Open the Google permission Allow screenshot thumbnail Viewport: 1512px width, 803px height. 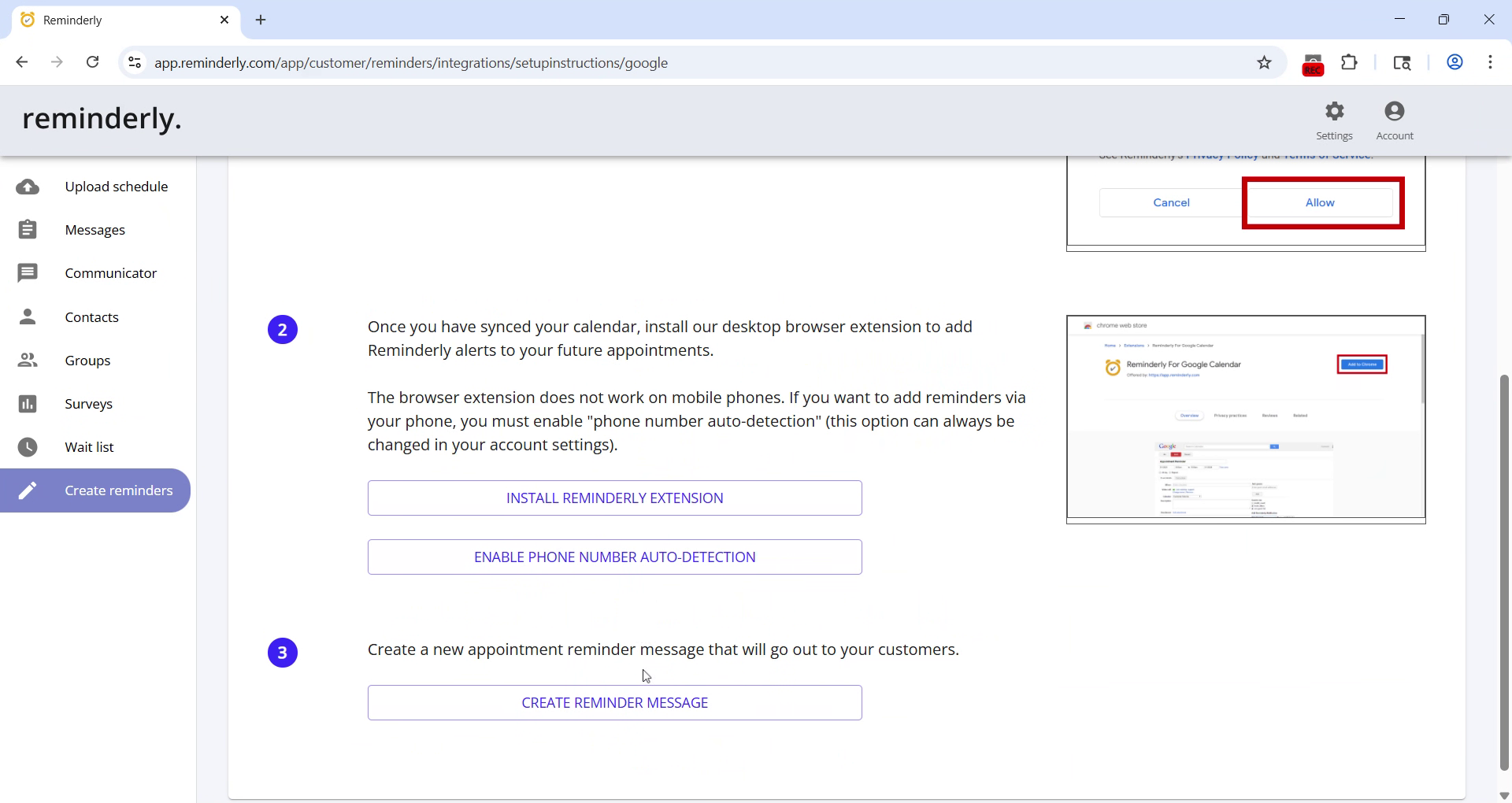click(x=1246, y=203)
